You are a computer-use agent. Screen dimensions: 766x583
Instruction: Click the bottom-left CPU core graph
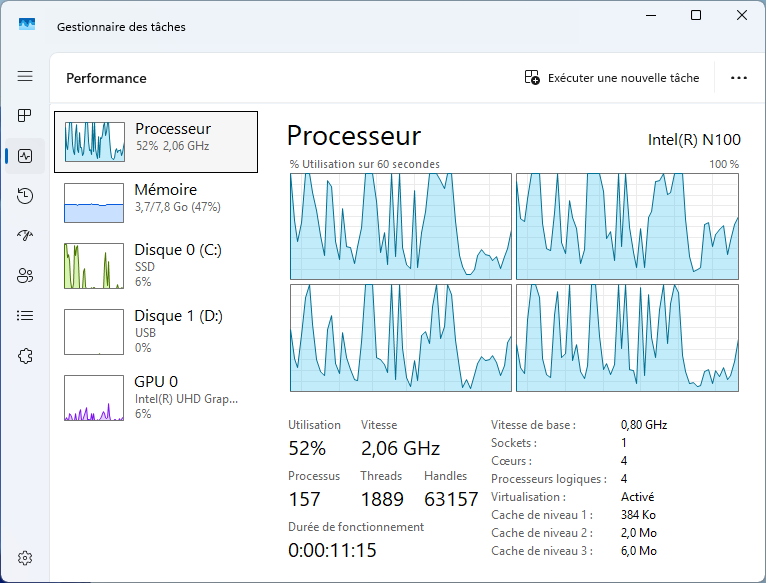point(401,338)
